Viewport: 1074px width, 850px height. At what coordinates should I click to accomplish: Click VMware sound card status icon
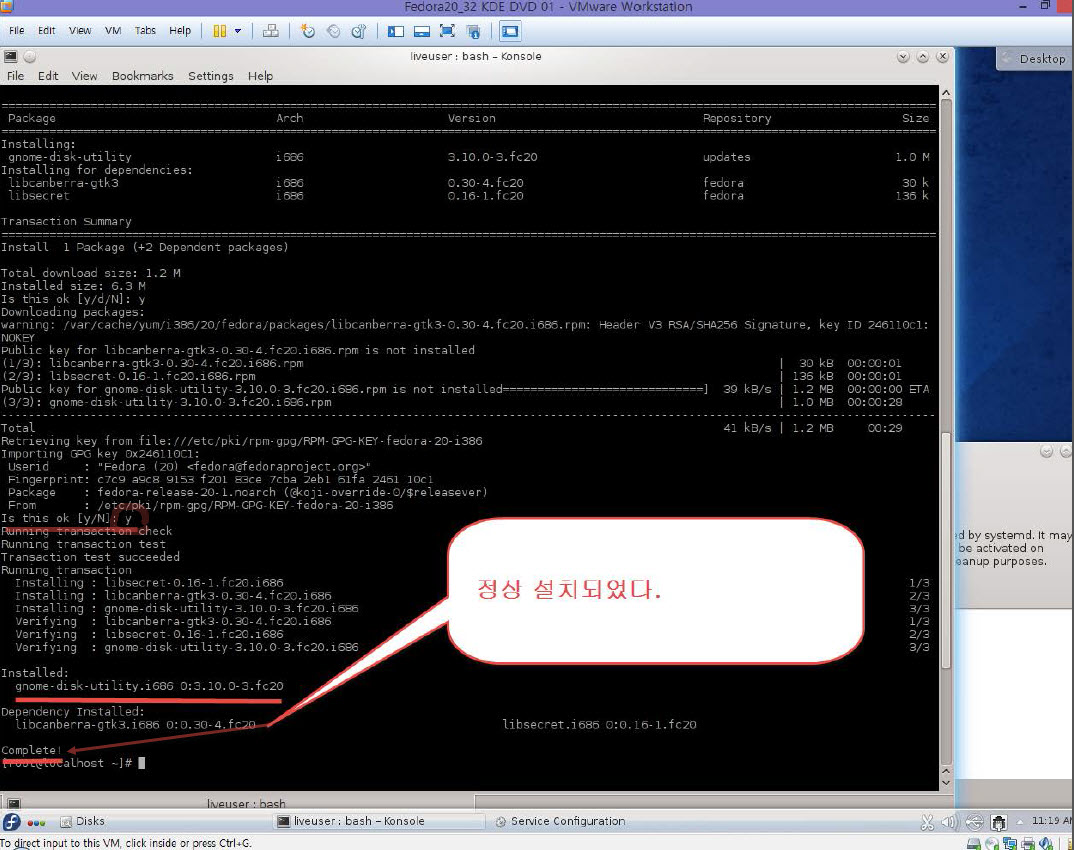pyautogui.click(x=1046, y=844)
